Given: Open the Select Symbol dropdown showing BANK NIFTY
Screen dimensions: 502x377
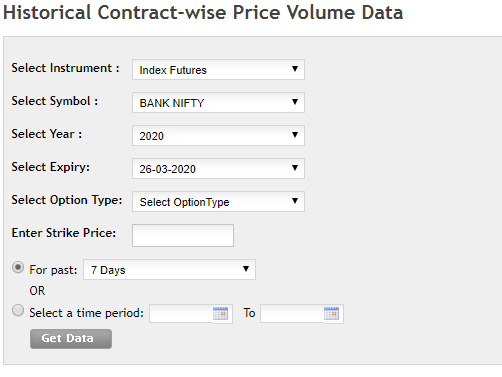Looking at the screenshot, I should click(x=218, y=102).
